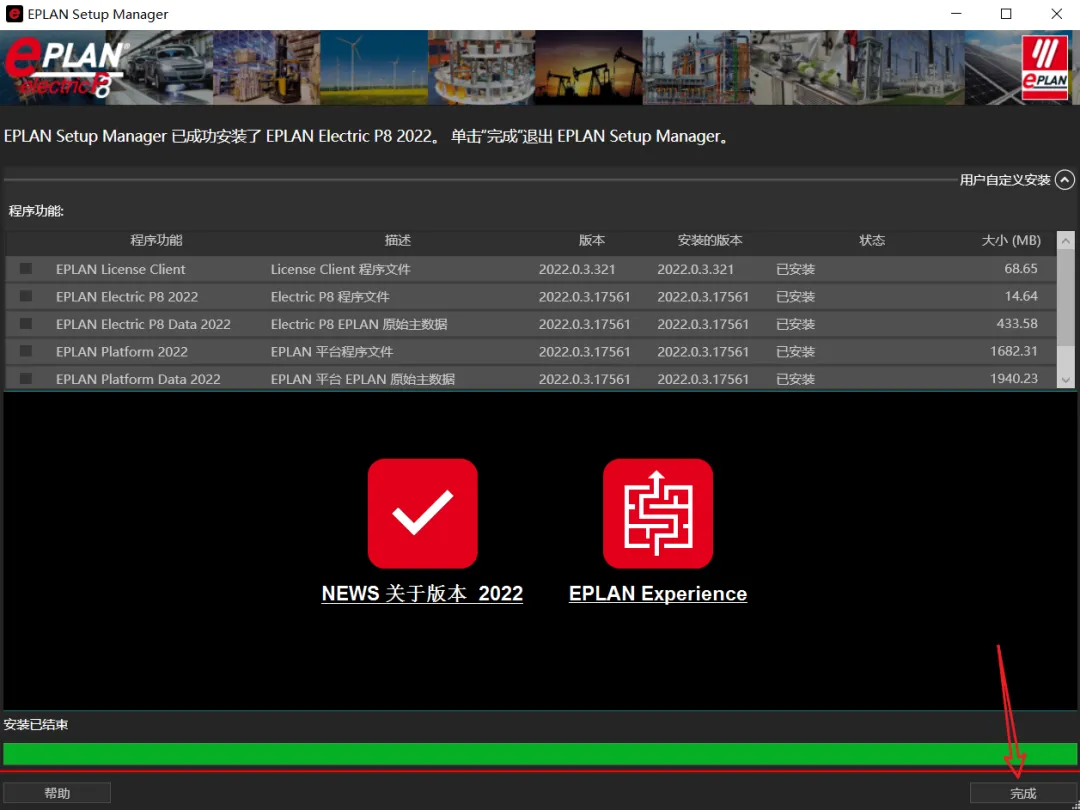This screenshot has width=1080, height=810.
Task: Click the 大小 (MB) column header
Action: tap(1010, 240)
